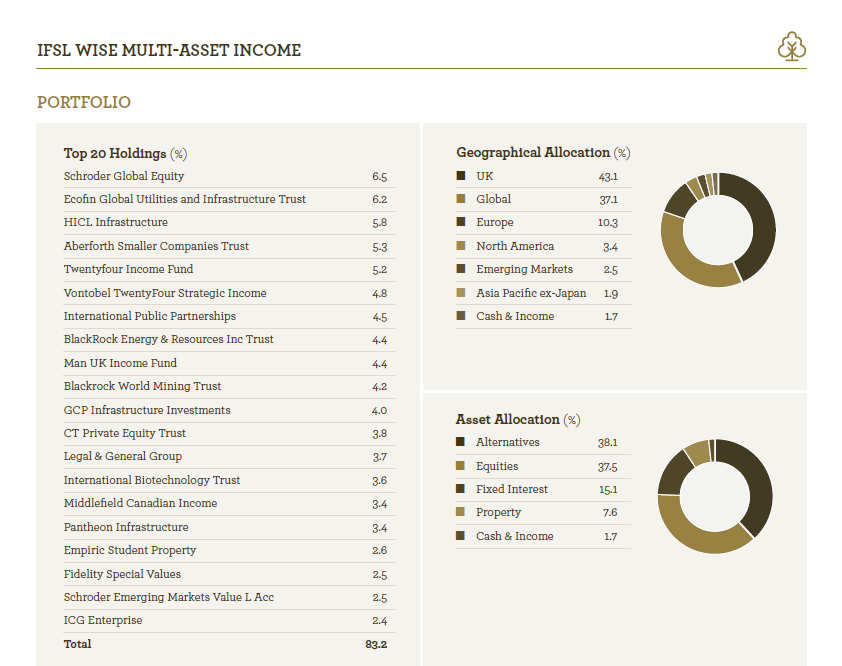Select the Legal & General Group holding
842x666 pixels.
(x=229, y=457)
